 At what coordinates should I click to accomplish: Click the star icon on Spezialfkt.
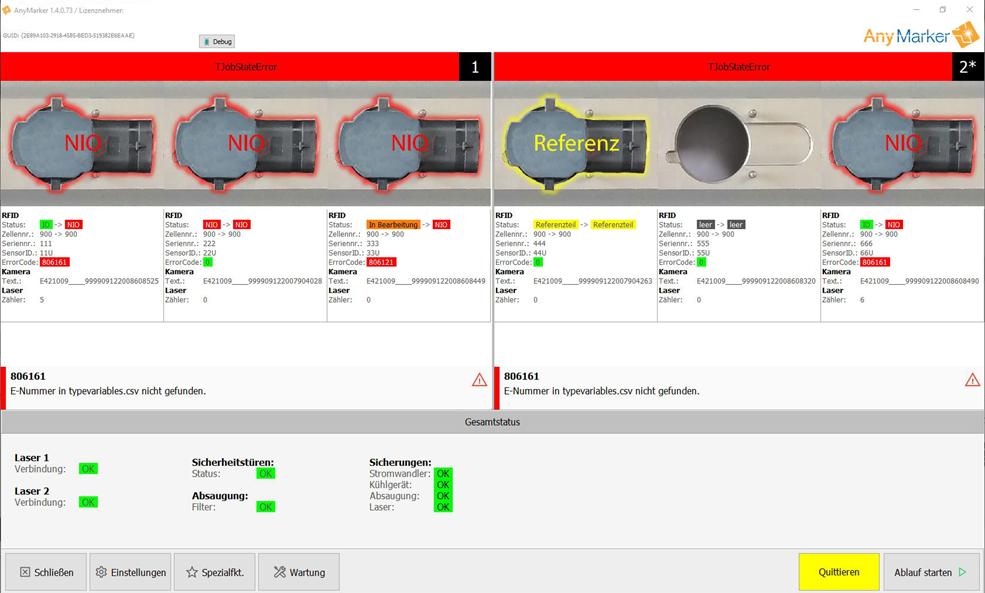click(x=191, y=572)
